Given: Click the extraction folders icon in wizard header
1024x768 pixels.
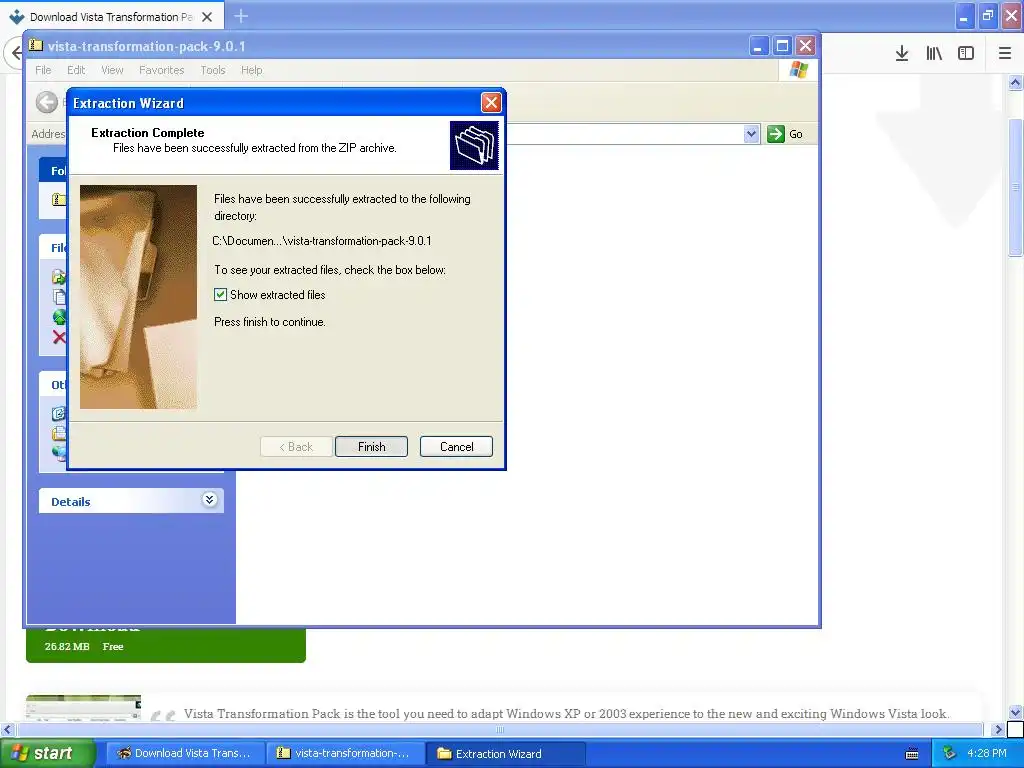Looking at the screenshot, I should click(474, 145).
